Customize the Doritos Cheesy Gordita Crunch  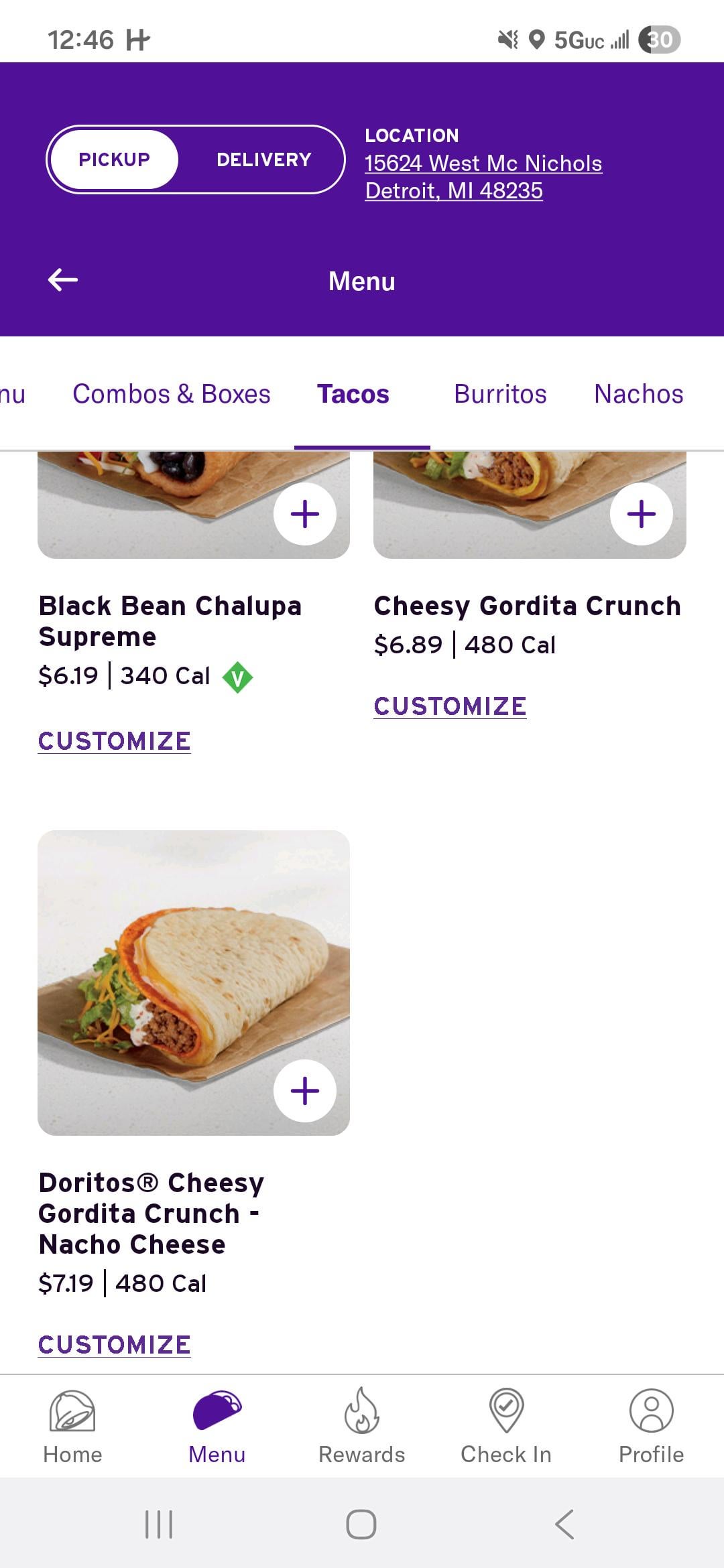(x=115, y=1345)
